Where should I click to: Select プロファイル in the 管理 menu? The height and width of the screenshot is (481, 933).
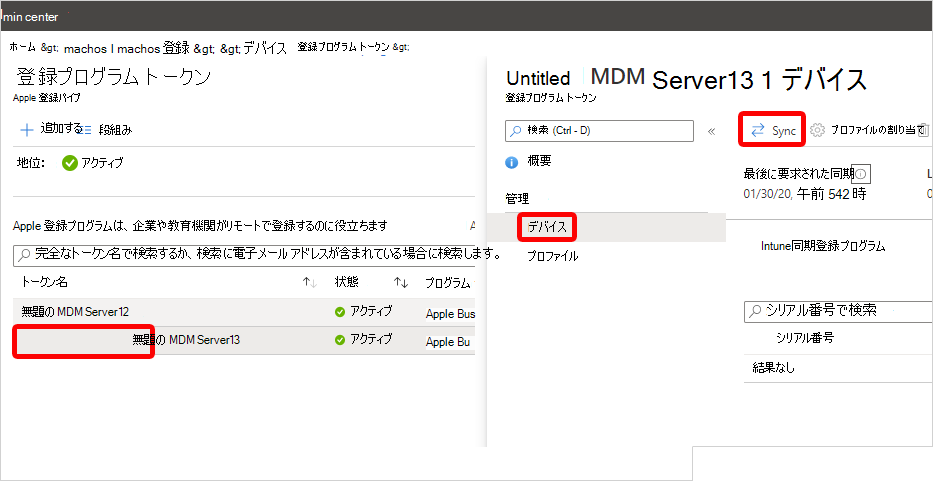click(552, 257)
